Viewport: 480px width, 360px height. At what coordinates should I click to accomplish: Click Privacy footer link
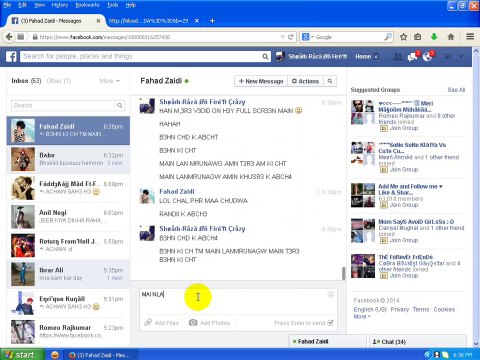tap(400, 309)
